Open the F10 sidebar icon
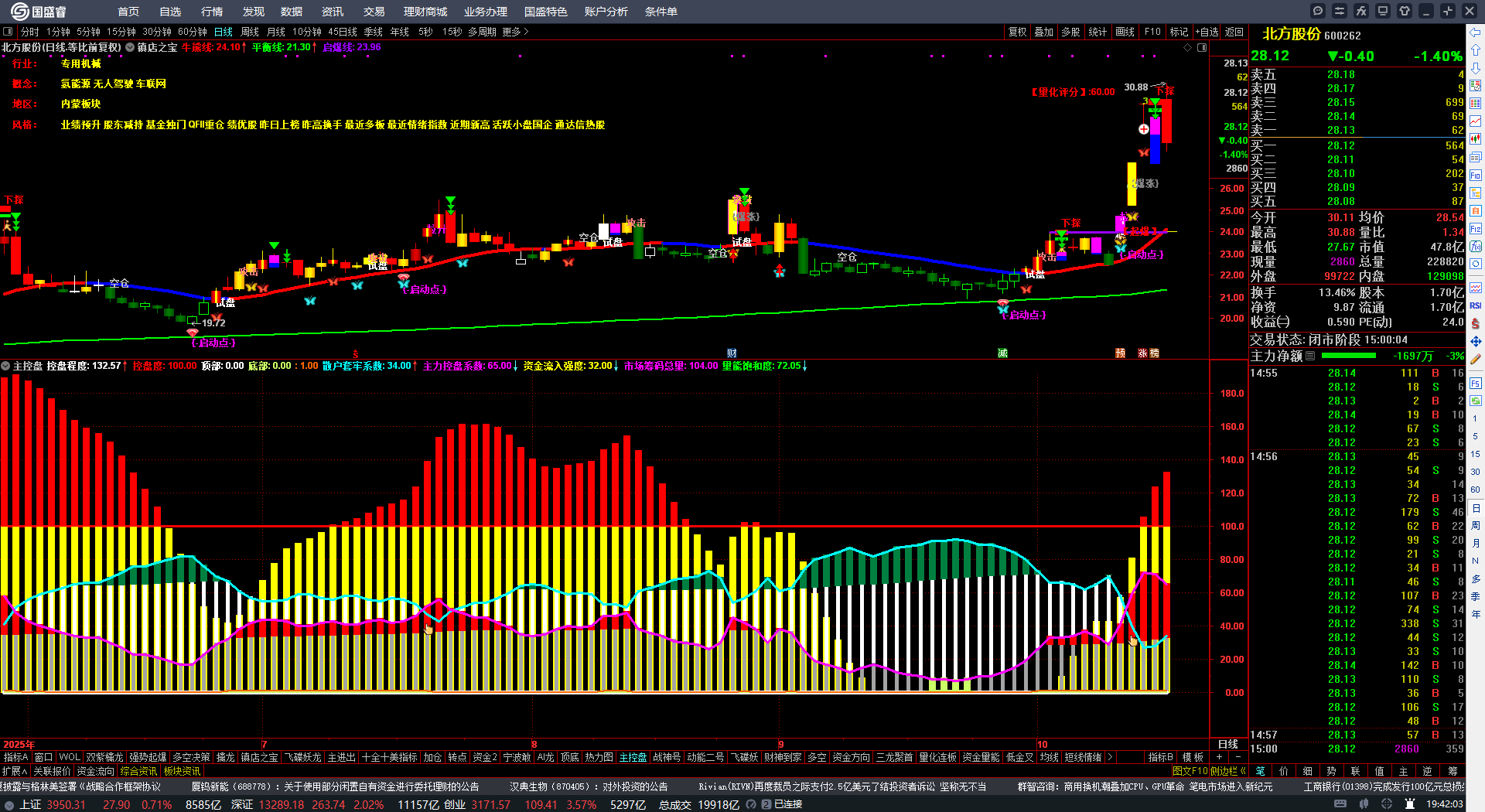The width and height of the screenshot is (1485, 812). coord(1476,175)
